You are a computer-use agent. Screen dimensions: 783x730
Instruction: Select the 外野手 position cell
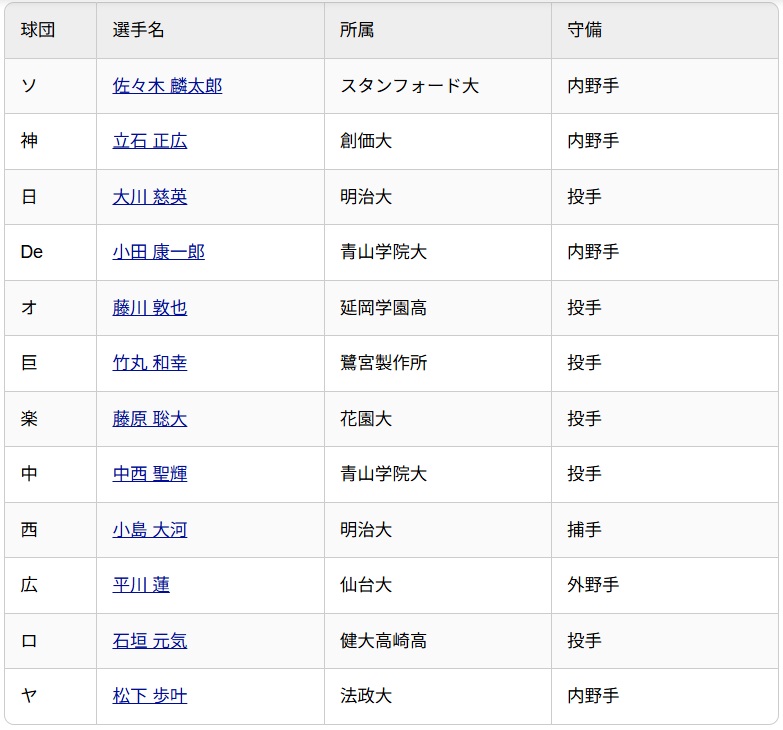pos(593,585)
